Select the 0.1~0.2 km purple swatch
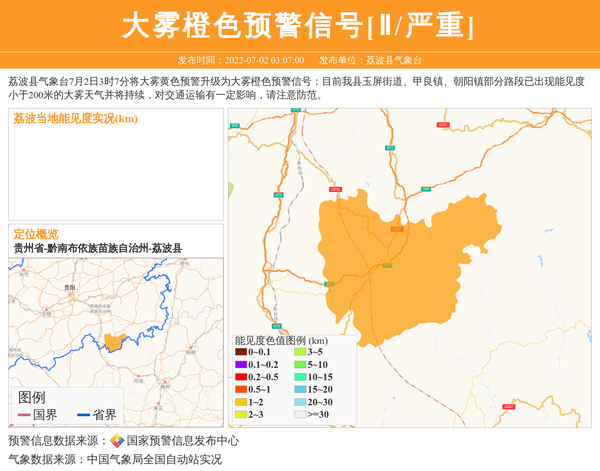 click(241, 364)
